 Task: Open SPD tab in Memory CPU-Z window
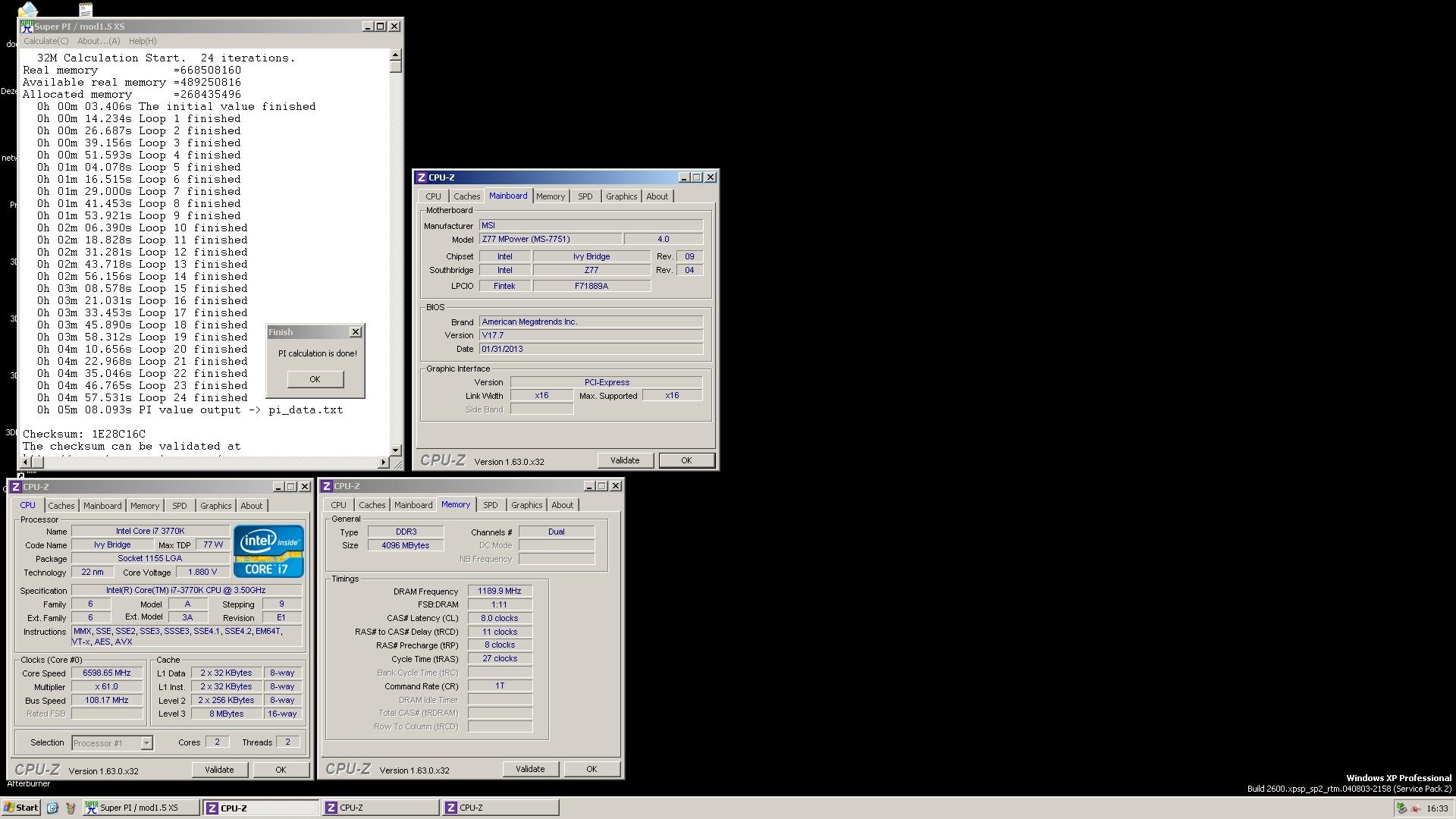[490, 505]
